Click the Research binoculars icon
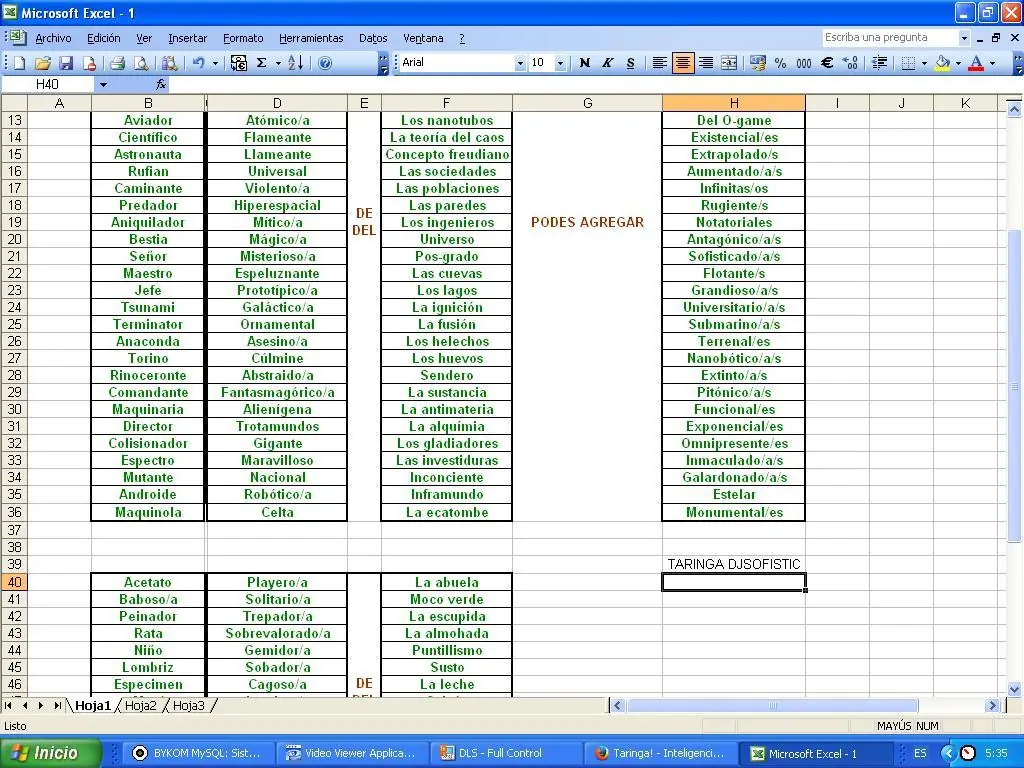The image size is (1024, 768). tap(170, 63)
